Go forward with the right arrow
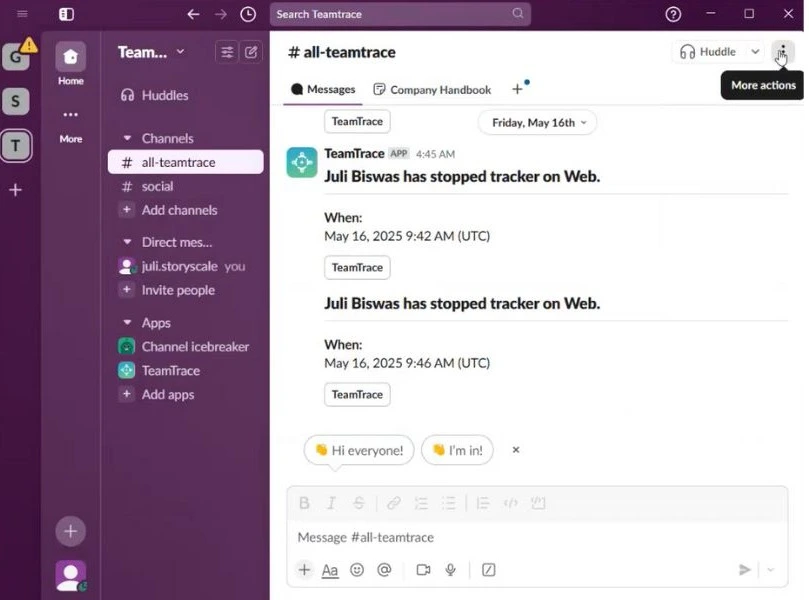Image resolution: width=809 pixels, height=600 pixels. click(221, 14)
